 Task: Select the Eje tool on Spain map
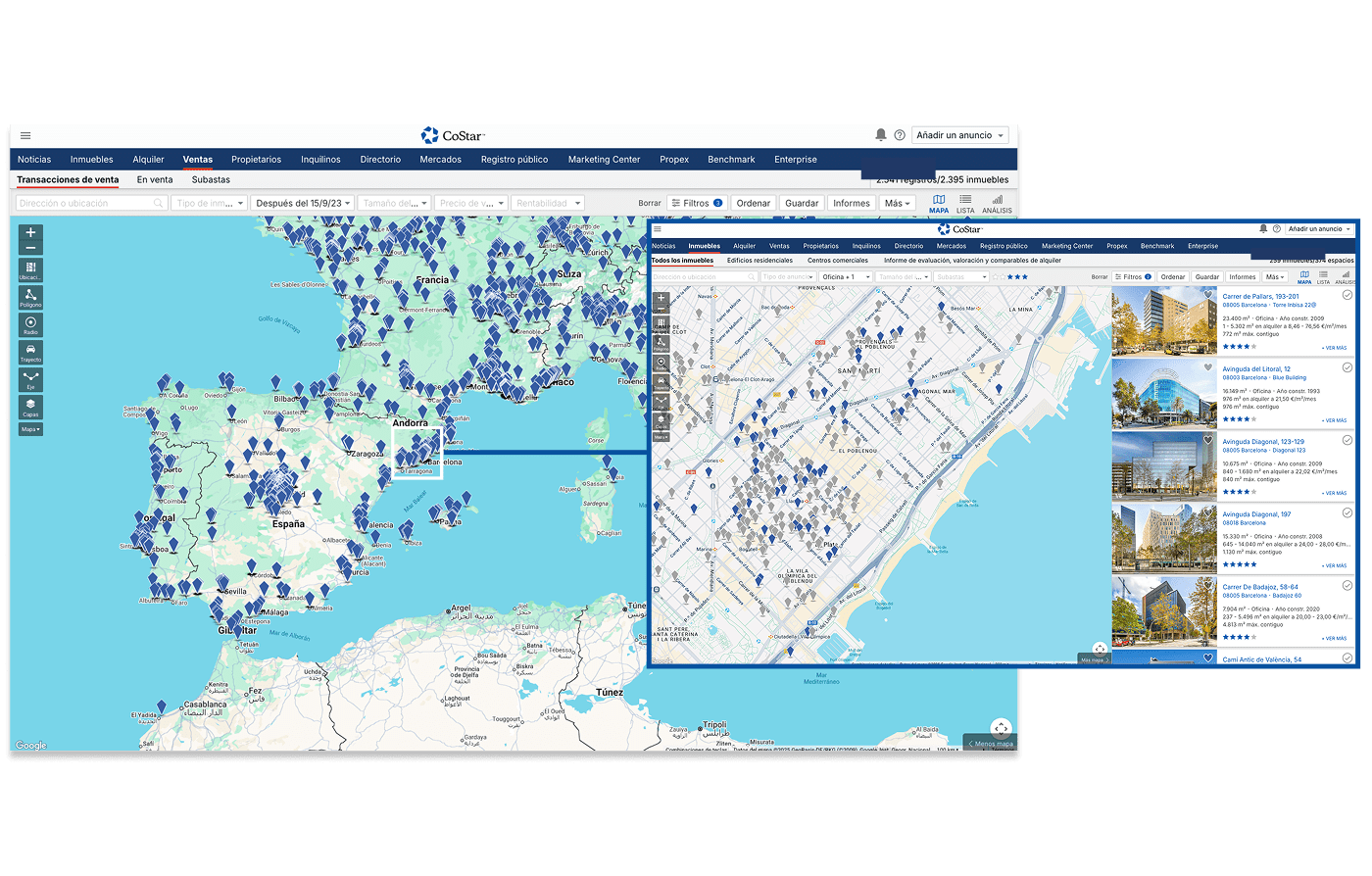[30, 379]
